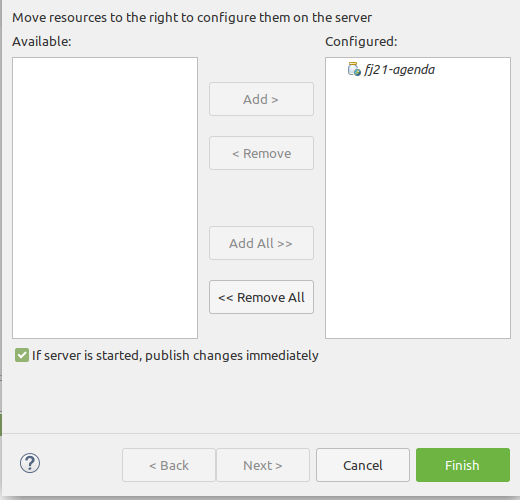Click the < Remove button
520x500 pixels.
pyautogui.click(x=261, y=153)
